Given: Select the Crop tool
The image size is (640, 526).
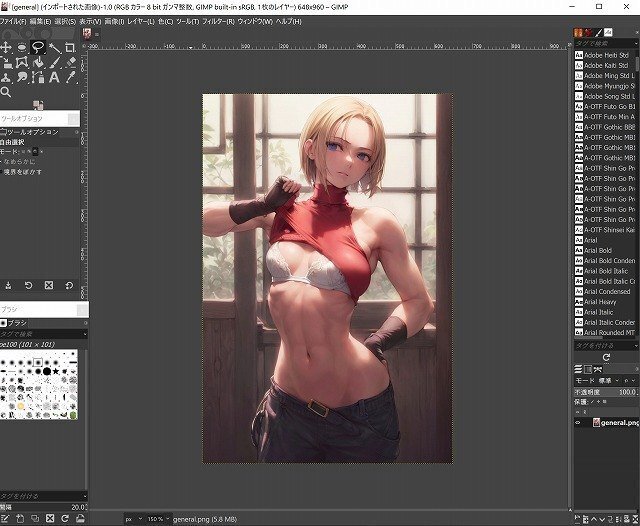Looking at the screenshot, I should click(70, 48).
